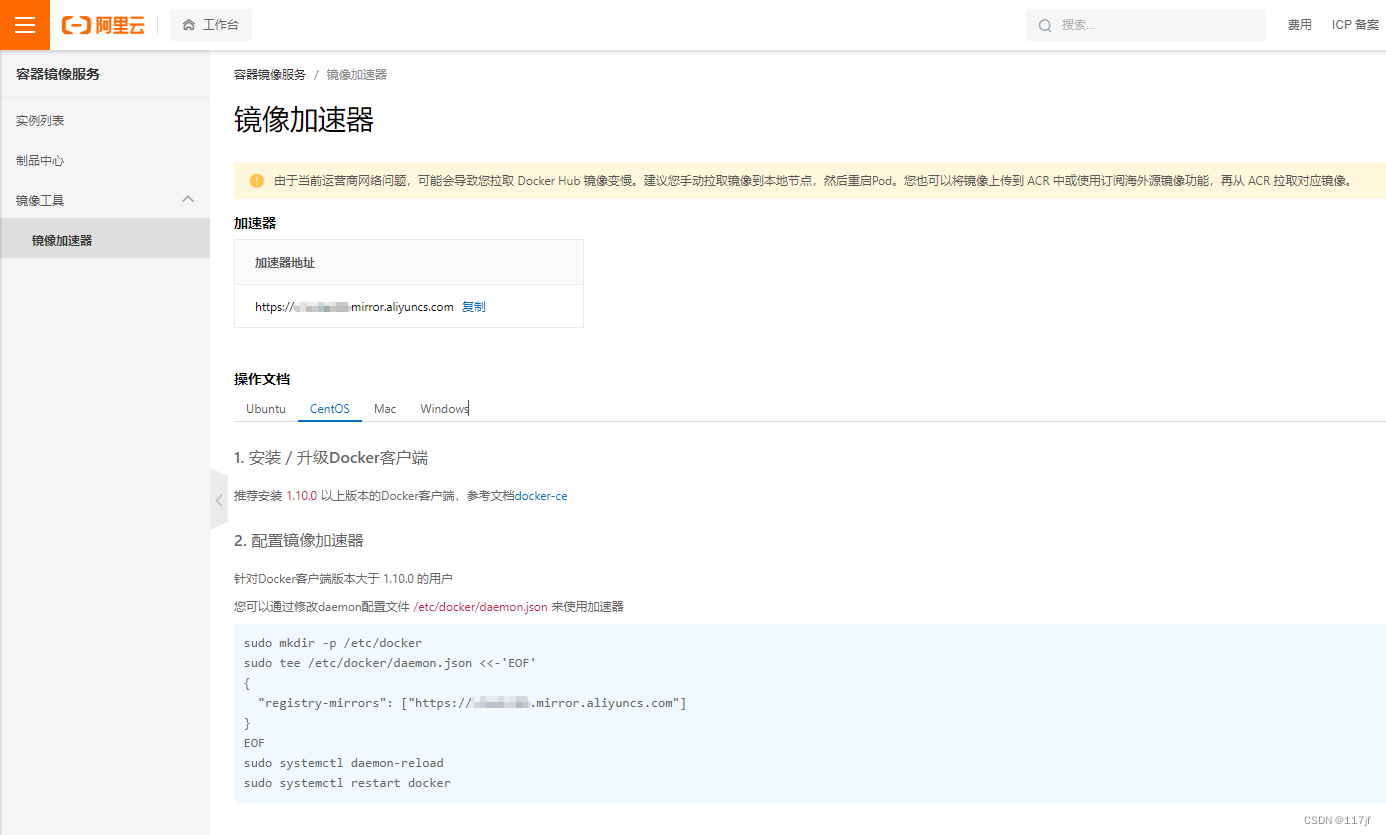Click the Alibaba Cloud logo
The height and width of the screenshot is (835, 1386).
click(x=103, y=25)
